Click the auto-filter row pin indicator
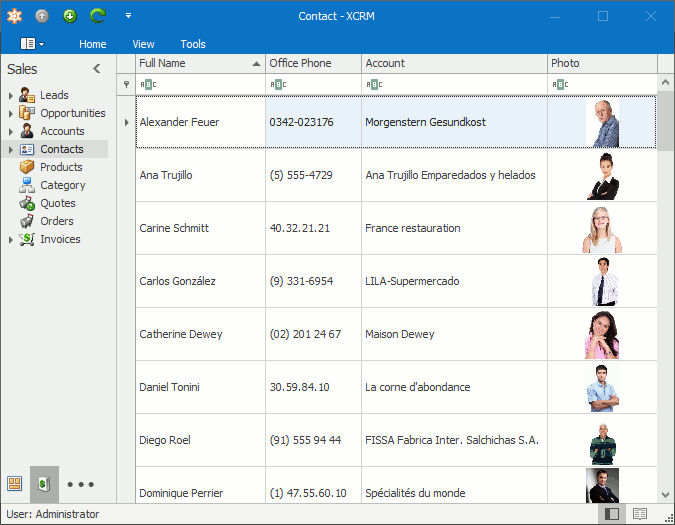 pos(126,84)
